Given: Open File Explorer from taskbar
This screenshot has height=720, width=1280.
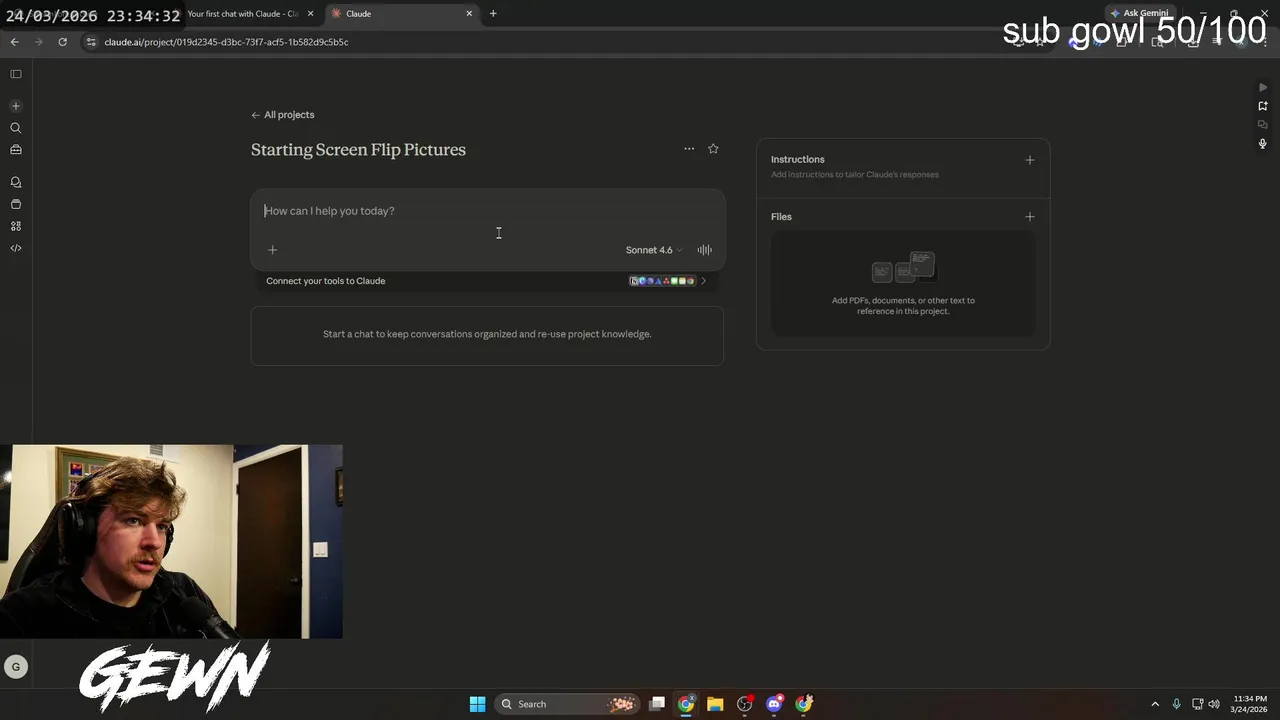Looking at the screenshot, I should [x=715, y=704].
